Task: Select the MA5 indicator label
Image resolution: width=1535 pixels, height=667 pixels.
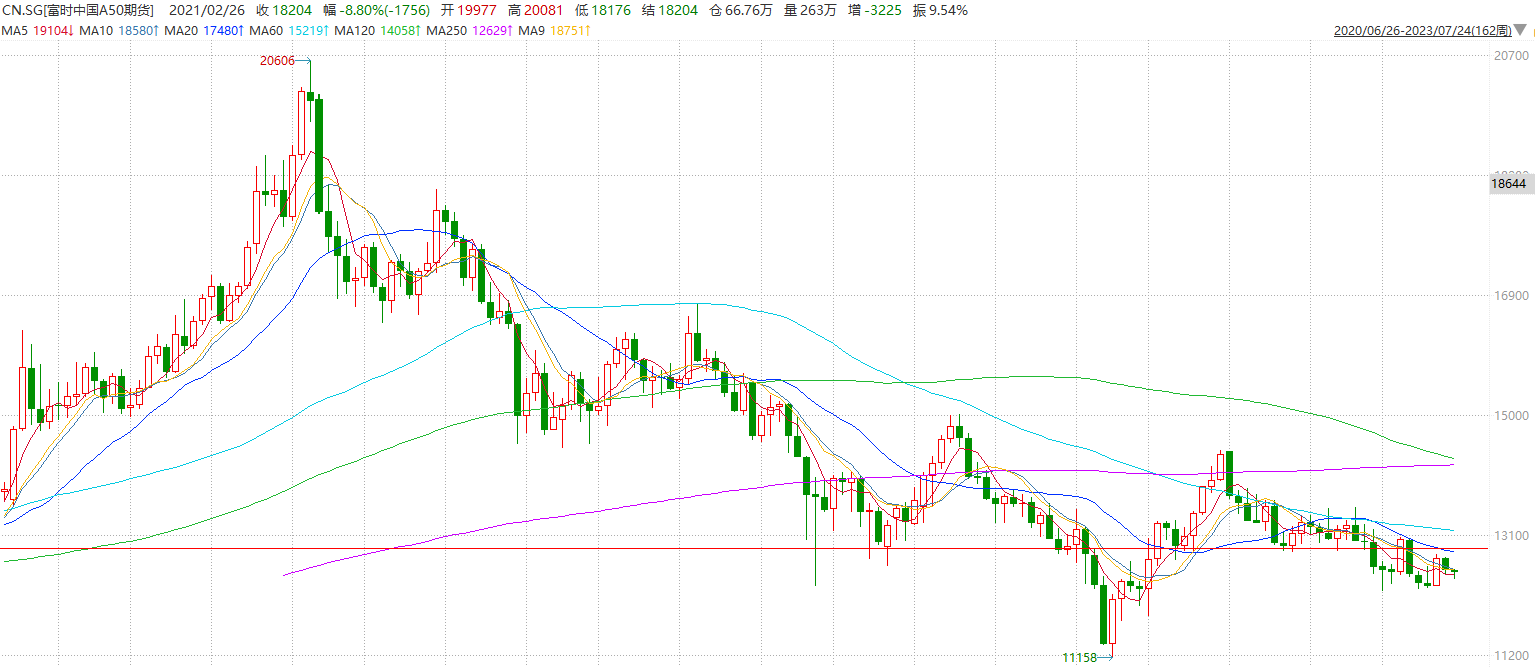Action: coord(15,31)
